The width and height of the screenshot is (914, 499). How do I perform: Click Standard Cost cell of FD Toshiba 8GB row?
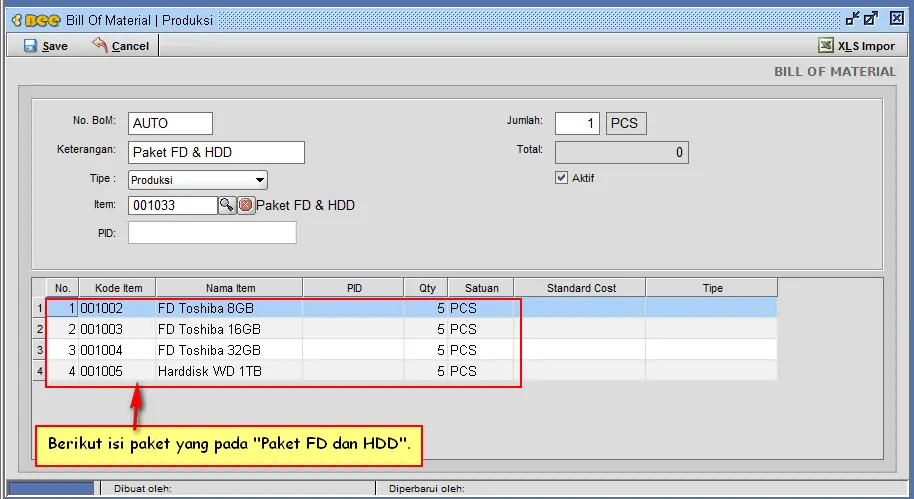[x=579, y=308]
